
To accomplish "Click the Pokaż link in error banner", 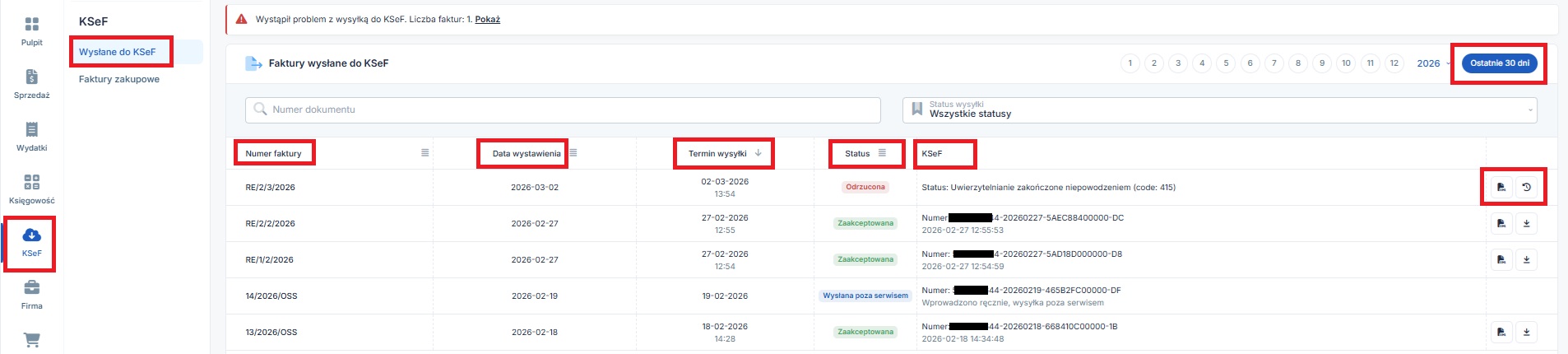I will click(487, 19).
